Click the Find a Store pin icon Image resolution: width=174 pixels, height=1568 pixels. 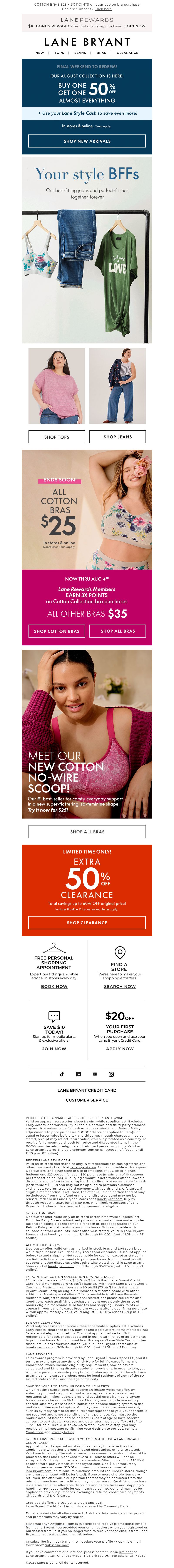tap(120, 953)
